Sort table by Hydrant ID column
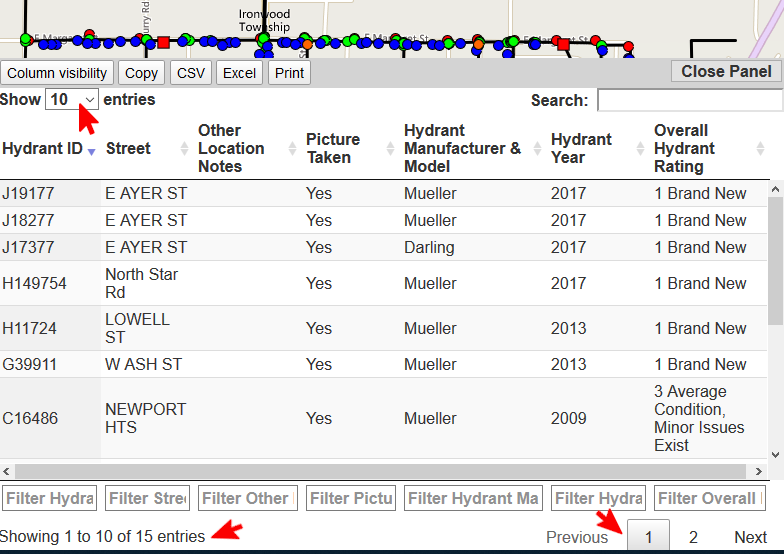The width and height of the screenshot is (784, 554). (42, 149)
